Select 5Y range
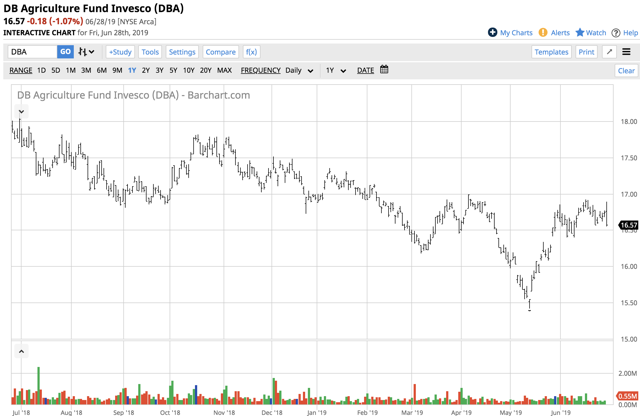The image size is (640, 416). click(173, 70)
